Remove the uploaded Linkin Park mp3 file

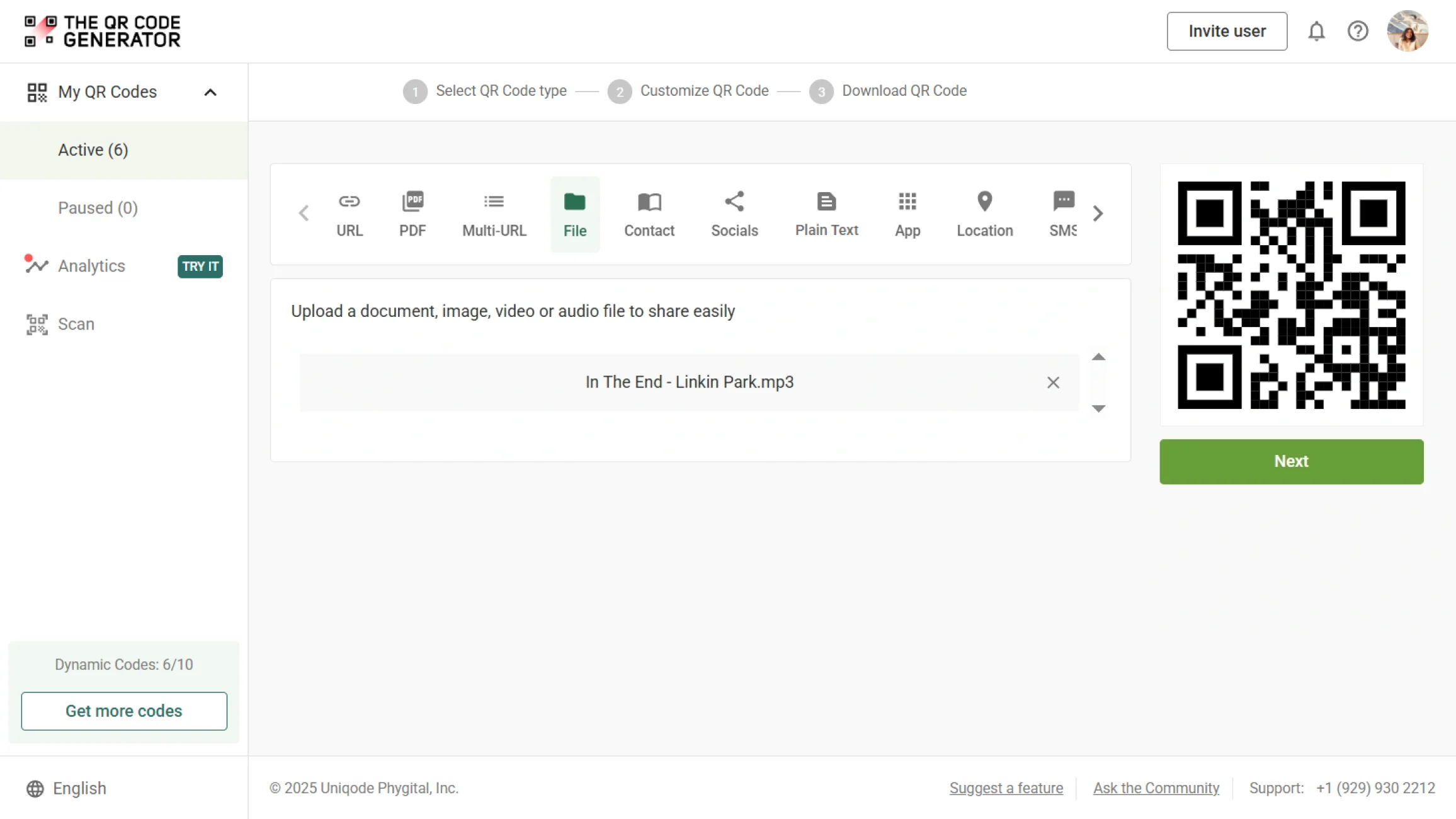[x=1053, y=382]
